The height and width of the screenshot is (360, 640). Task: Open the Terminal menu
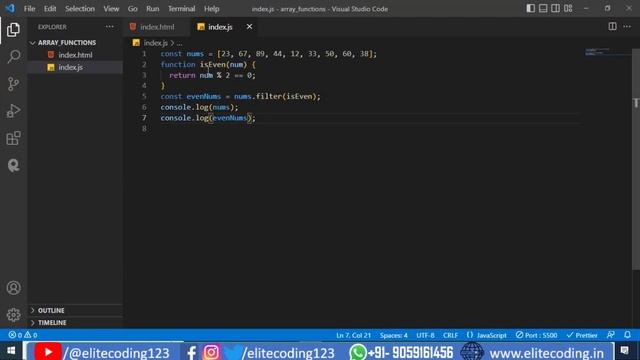coord(182,9)
